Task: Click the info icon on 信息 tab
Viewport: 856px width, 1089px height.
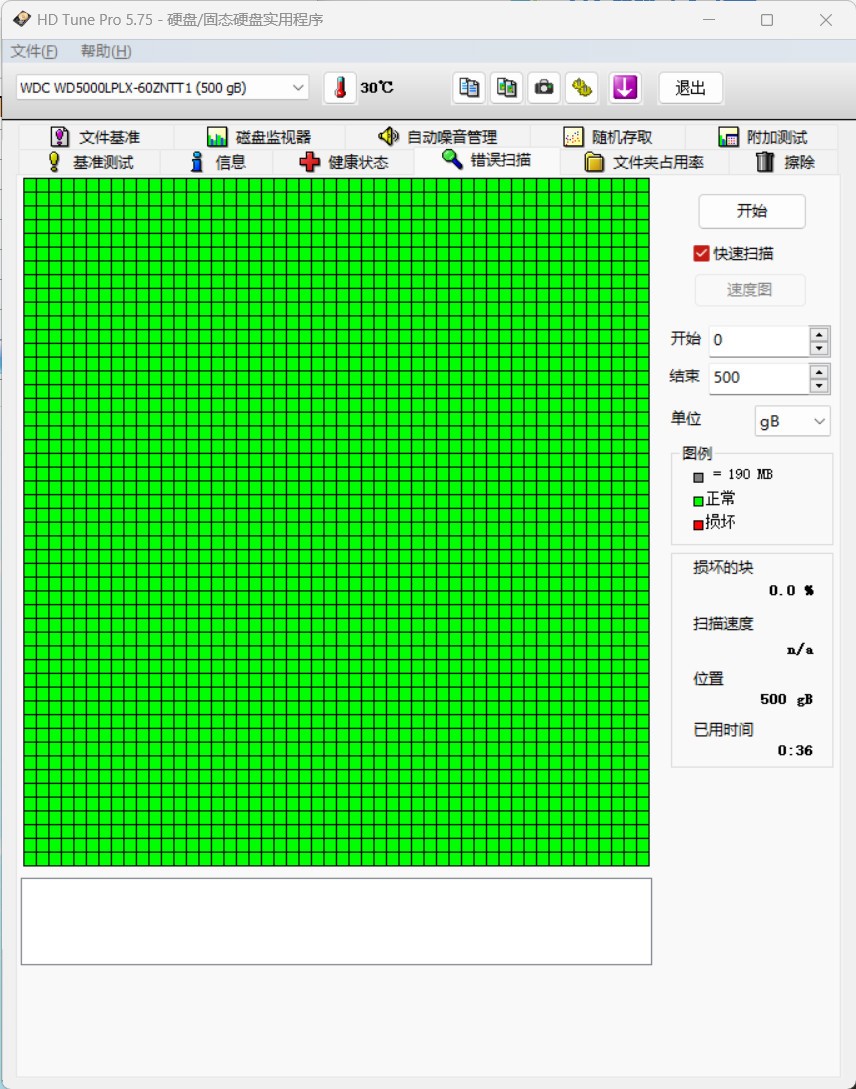Action: 197,162
